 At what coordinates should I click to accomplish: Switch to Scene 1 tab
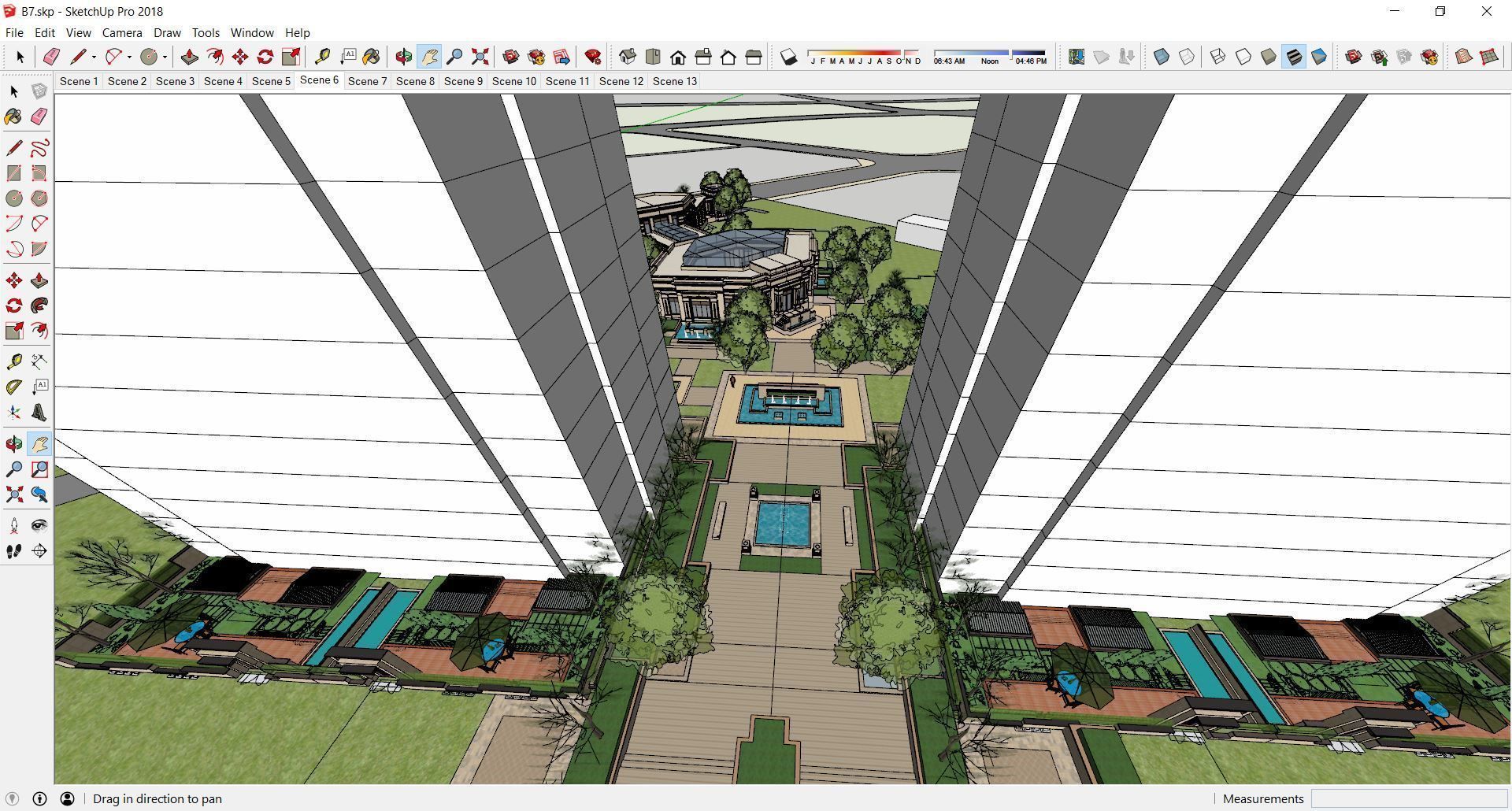[x=79, y=81]
